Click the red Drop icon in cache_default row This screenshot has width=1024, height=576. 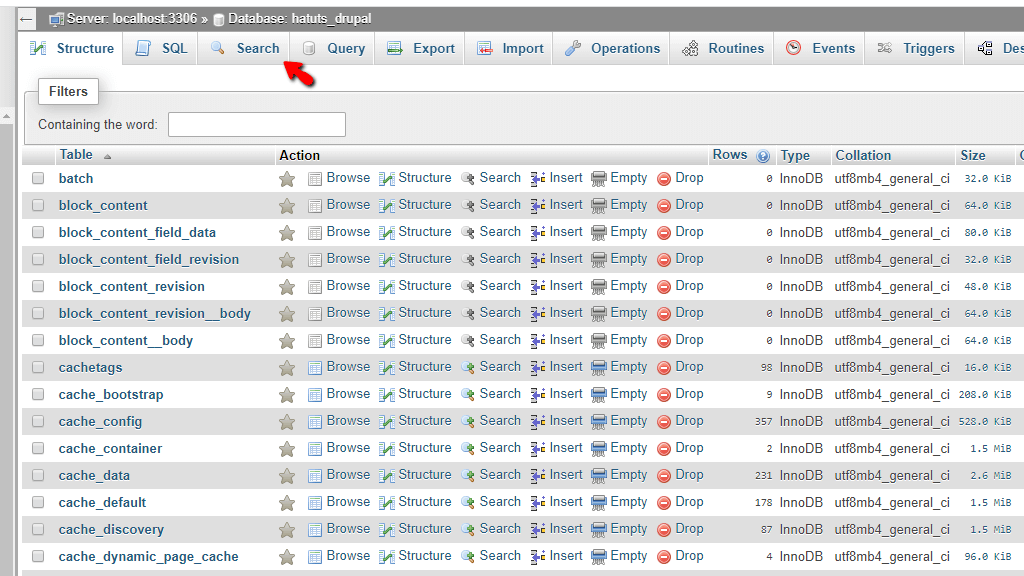pyautogui.click(x=664, y=503)
